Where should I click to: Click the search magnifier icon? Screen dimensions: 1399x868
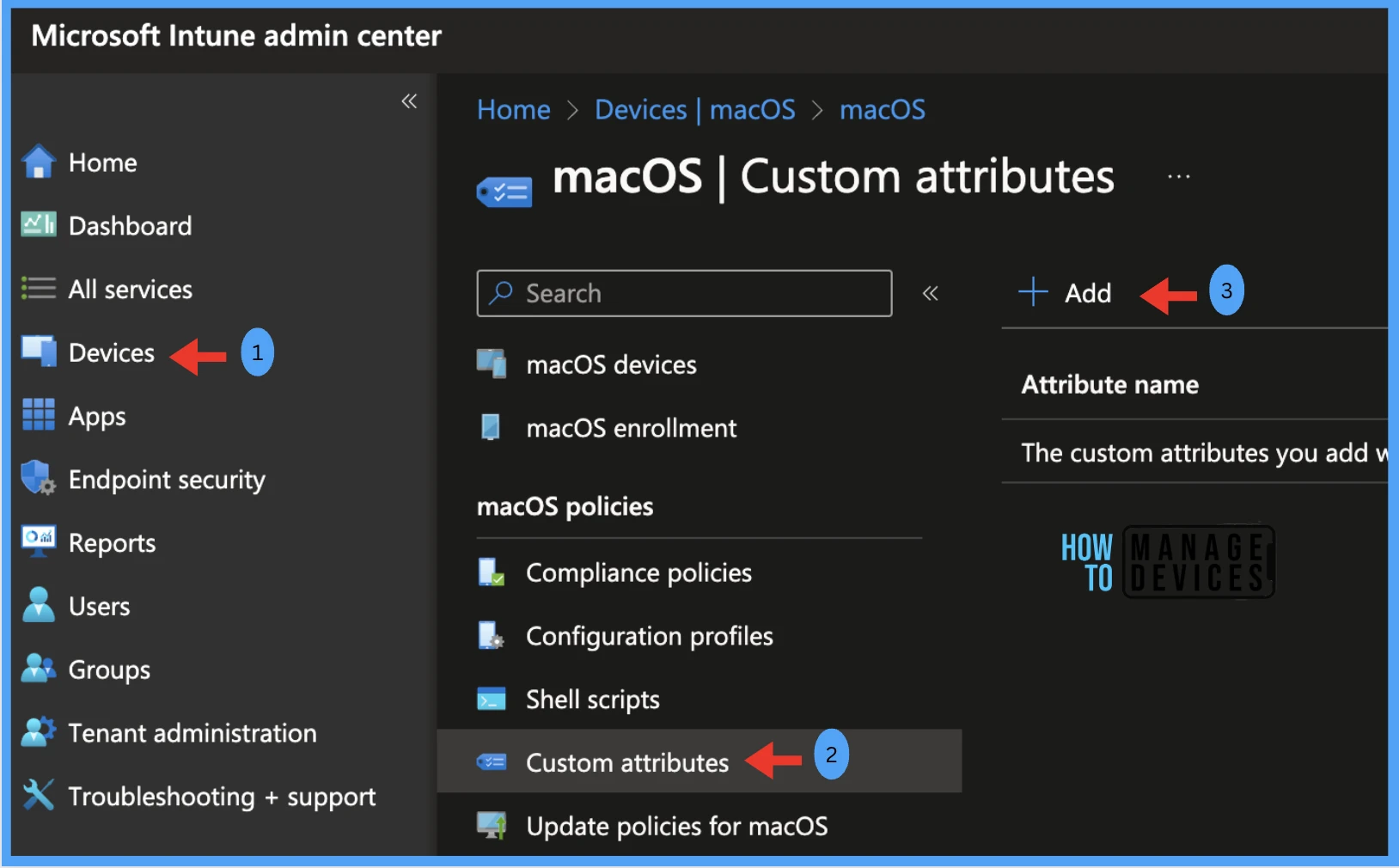(x=500, y=292)
